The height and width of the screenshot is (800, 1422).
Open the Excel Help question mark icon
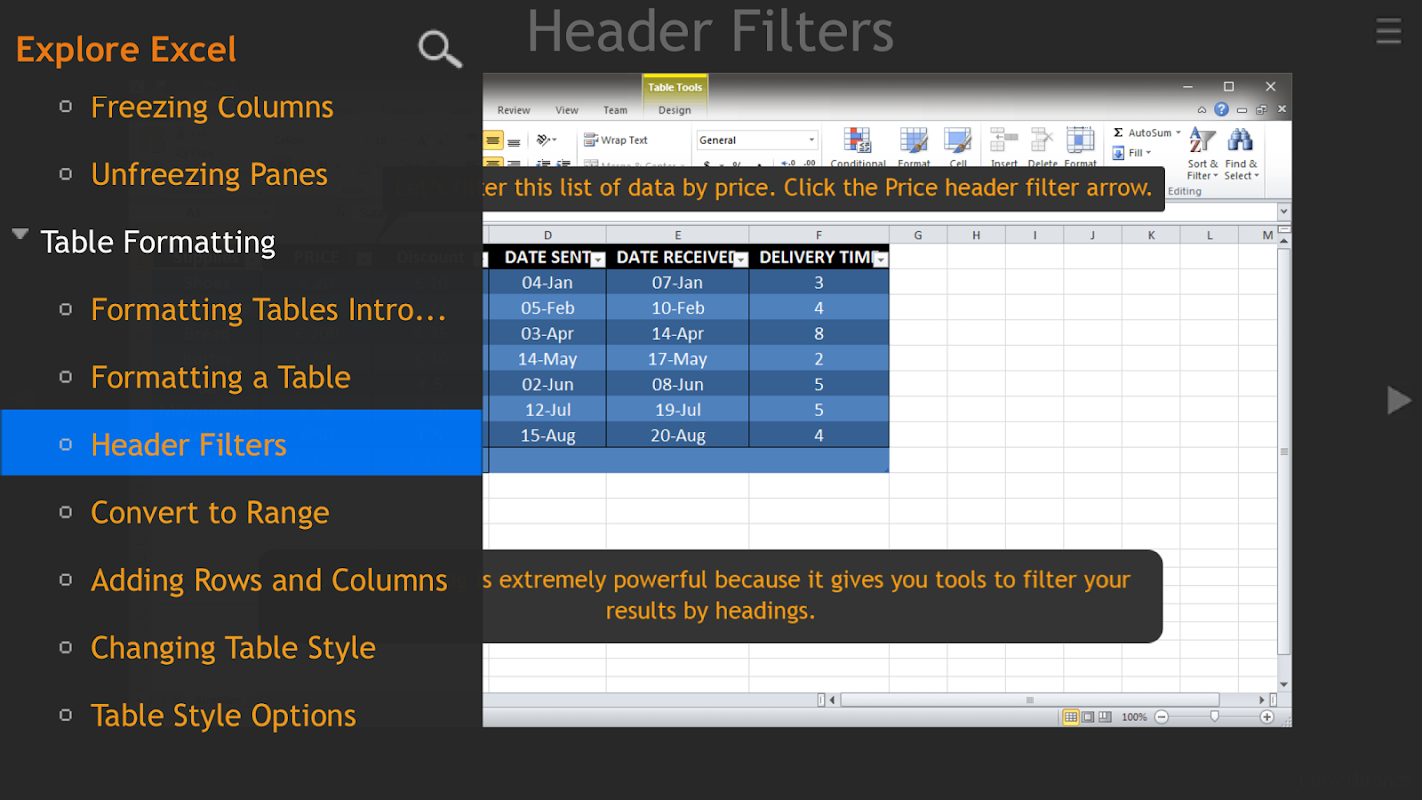(x=1221, y=110)
